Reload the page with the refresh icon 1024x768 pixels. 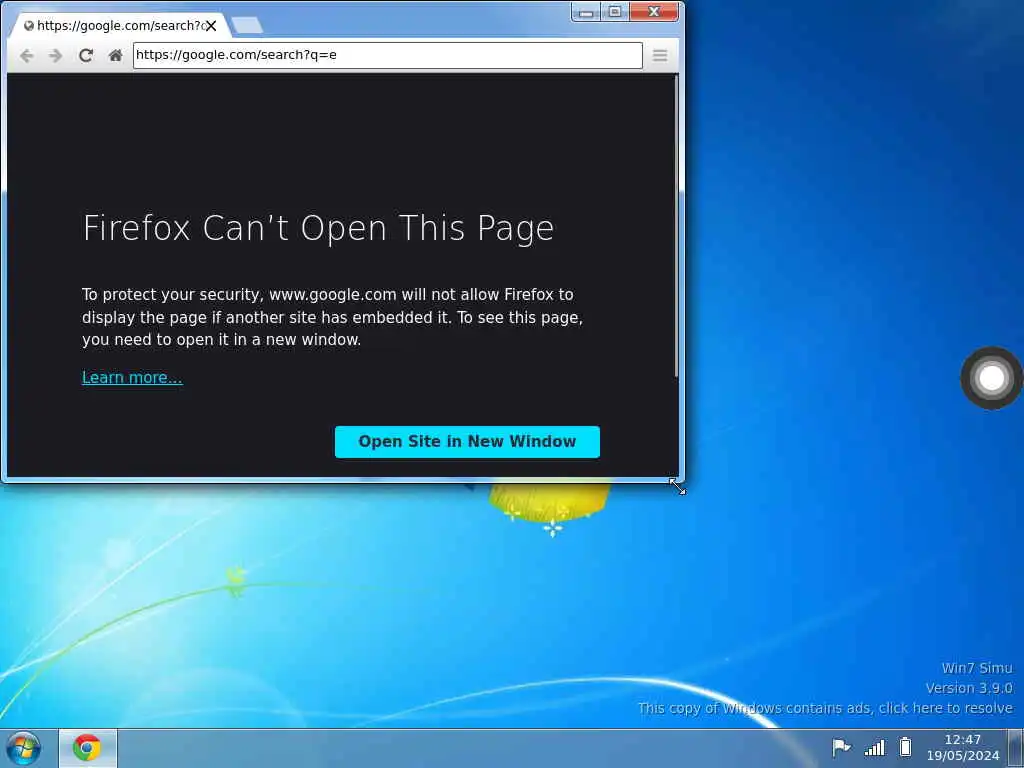[86, 56]
